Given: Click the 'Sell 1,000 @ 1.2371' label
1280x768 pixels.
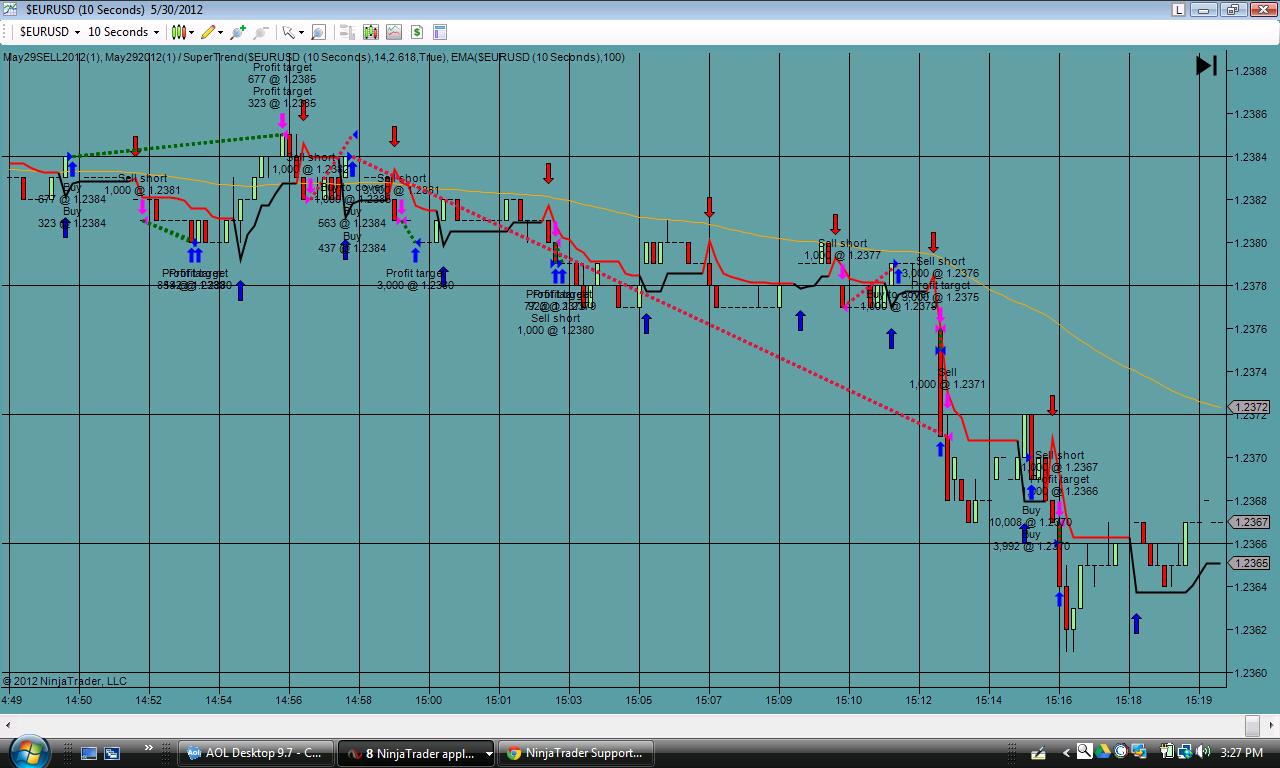Looking at the screenshot, I should point(947,378).
